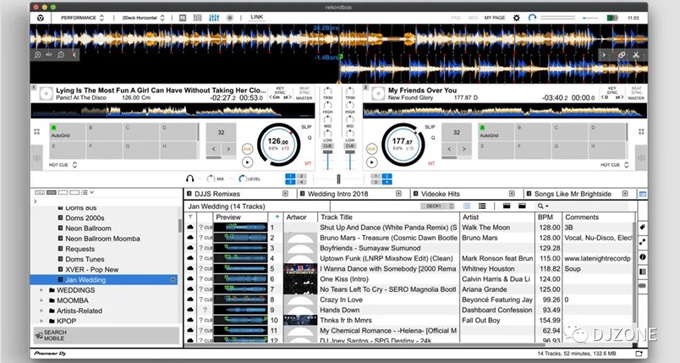This screenshot has height=363, width=680.
Task: Click fullscreen icon in bottom status bar
Action: pos(639,353)
